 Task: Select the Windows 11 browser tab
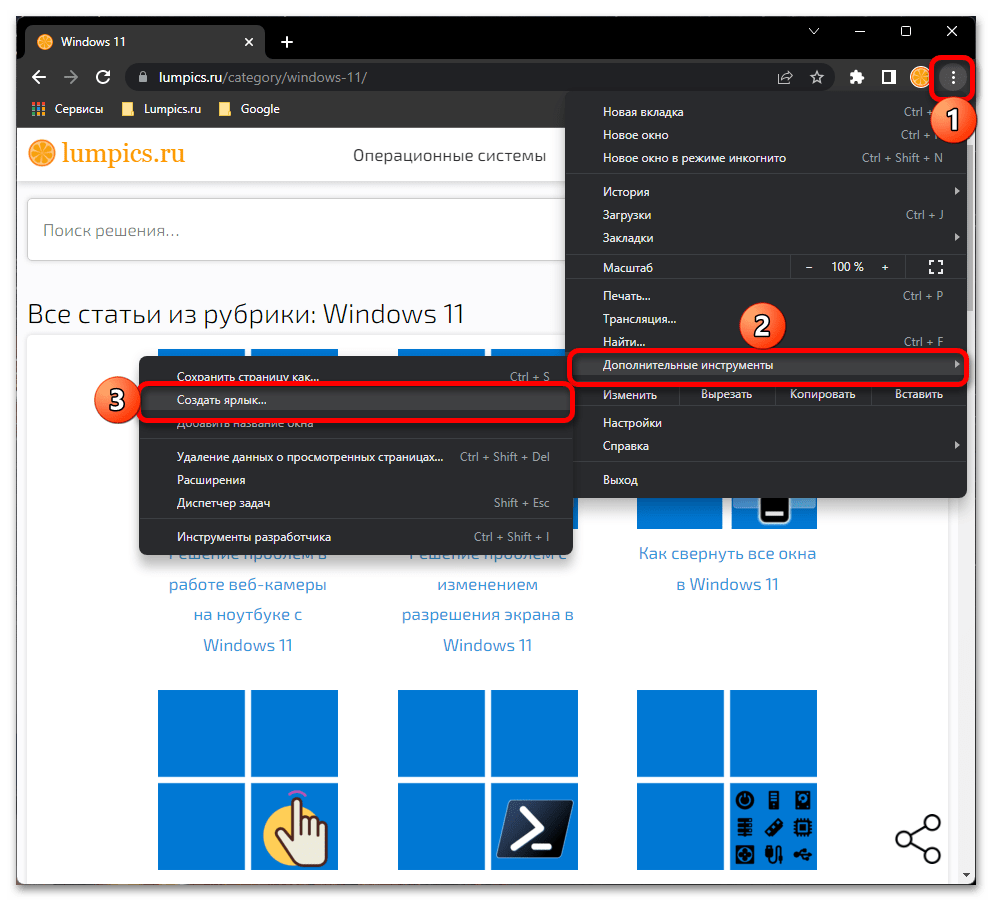[146, 42]
